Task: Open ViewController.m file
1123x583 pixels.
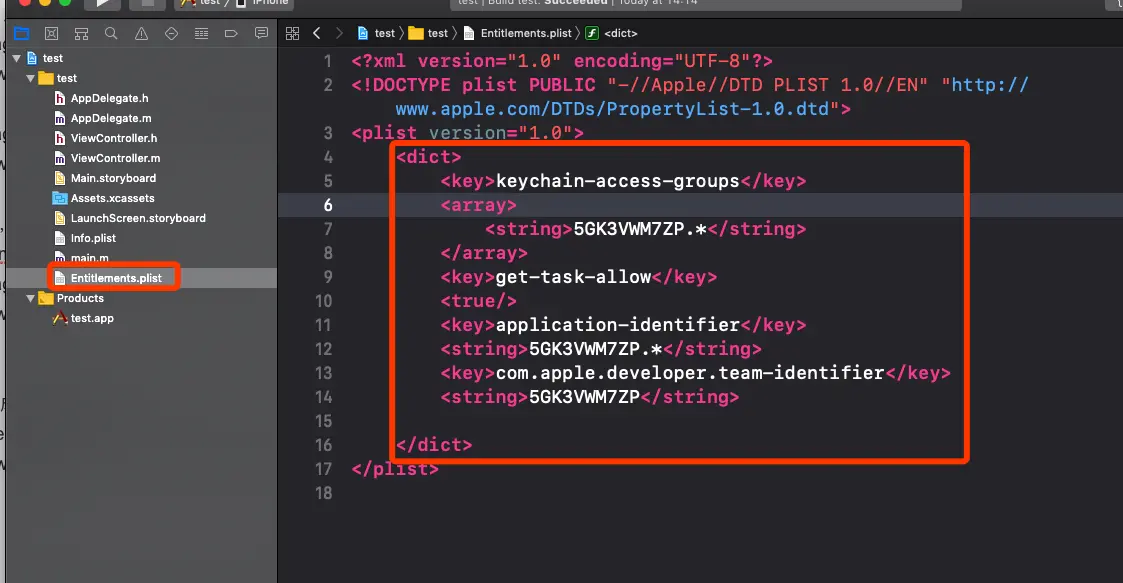Action: [x=115, y=158]
